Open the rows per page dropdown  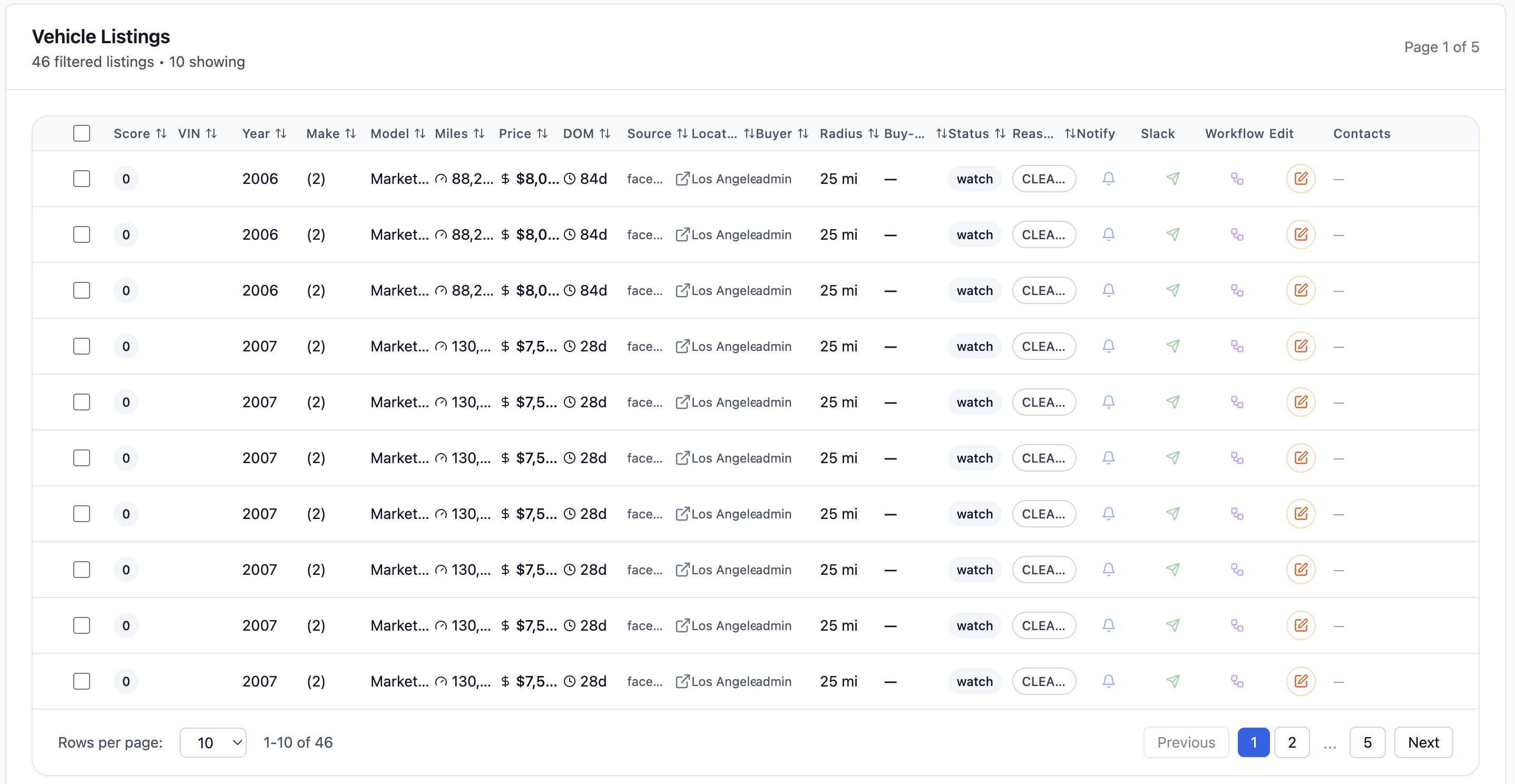213,742
